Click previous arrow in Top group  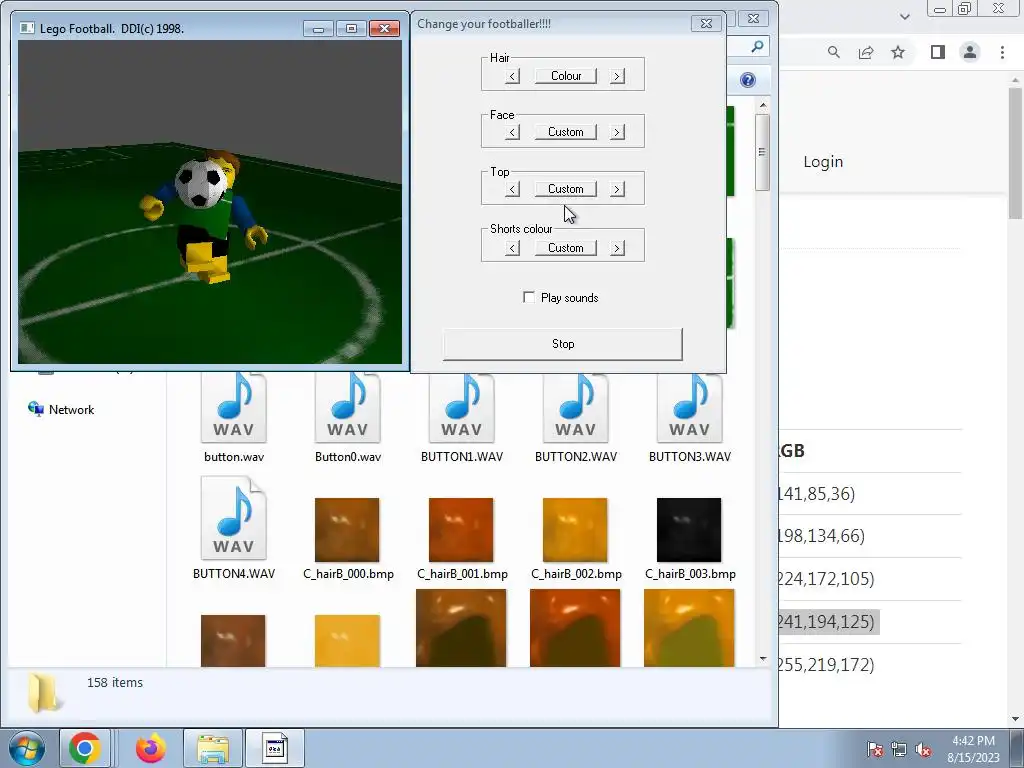click(x=513, y=189)
